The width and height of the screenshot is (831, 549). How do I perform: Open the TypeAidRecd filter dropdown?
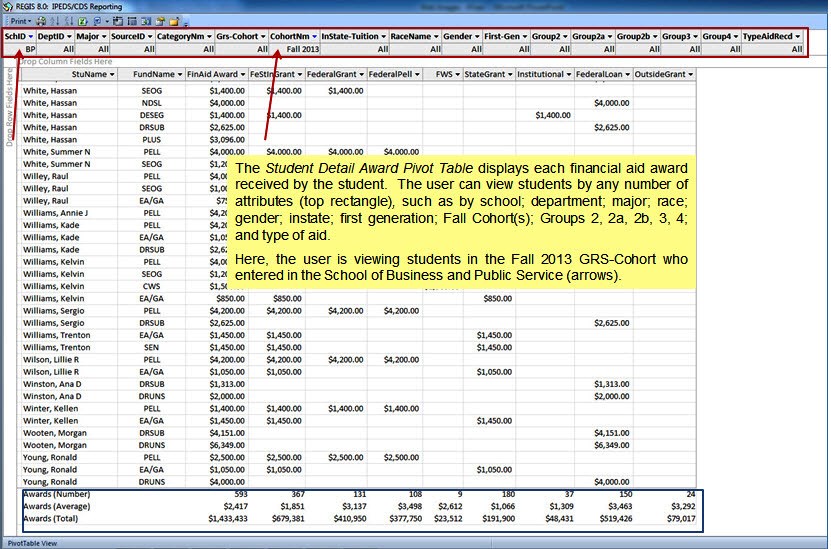tap(798, 36)
